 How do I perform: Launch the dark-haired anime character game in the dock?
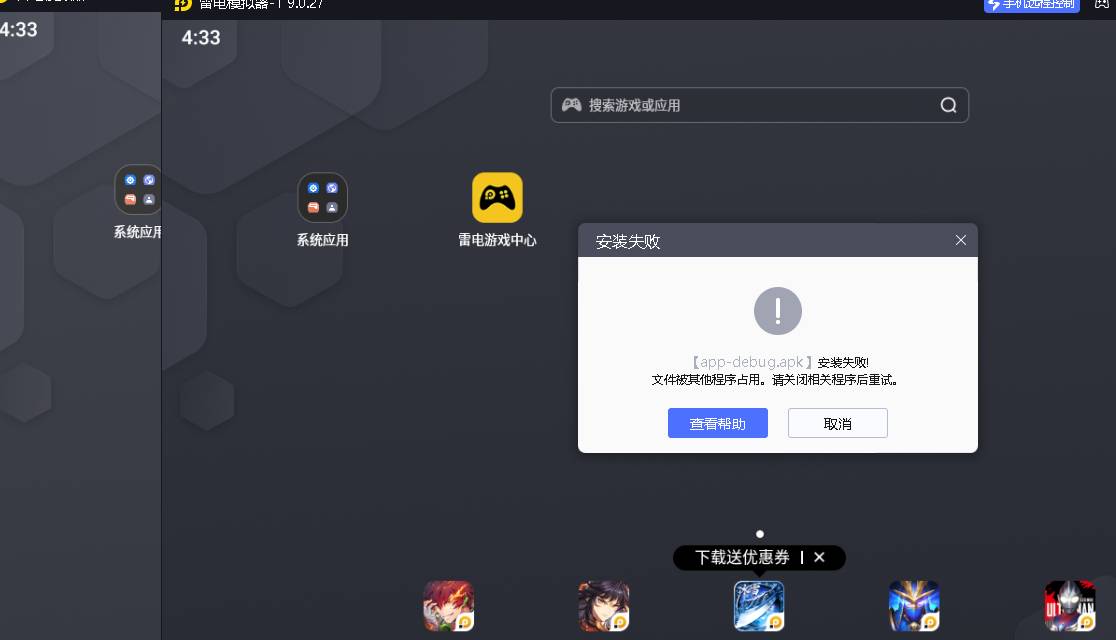pos(603,606)
